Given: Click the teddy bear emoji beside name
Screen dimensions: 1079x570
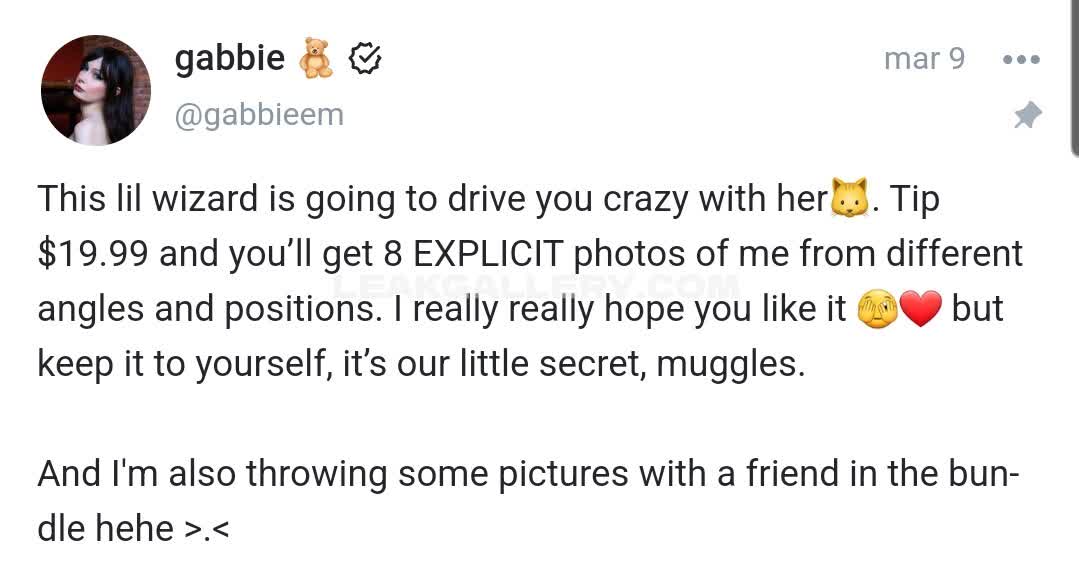Looking at the screenshot, I should pos(316,59).
